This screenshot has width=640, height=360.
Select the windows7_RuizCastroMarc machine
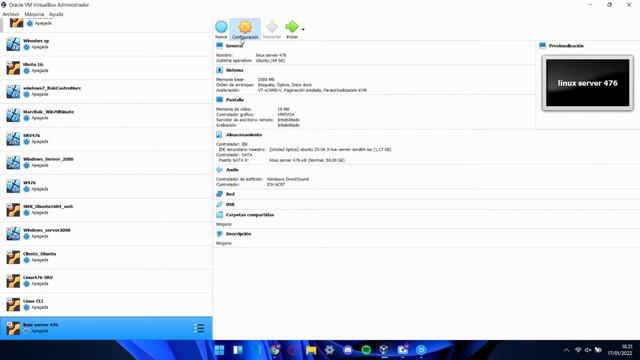click(x=106, y=91)
